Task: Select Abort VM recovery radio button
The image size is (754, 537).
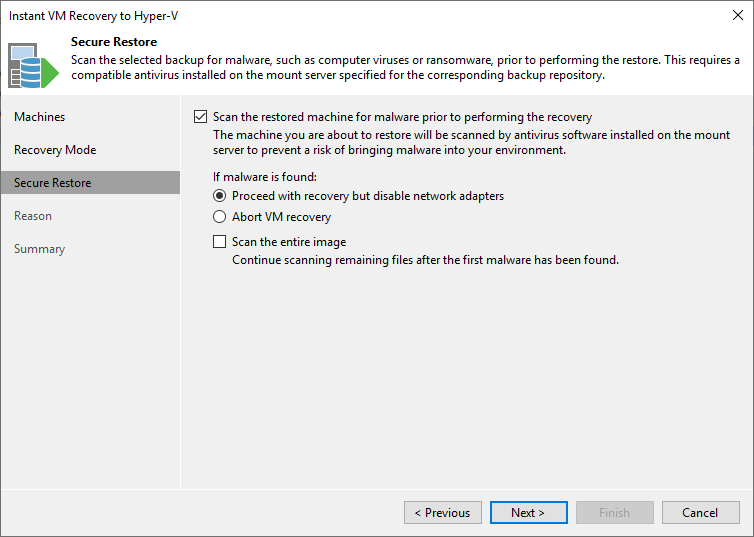Action: tap(219, 217)
